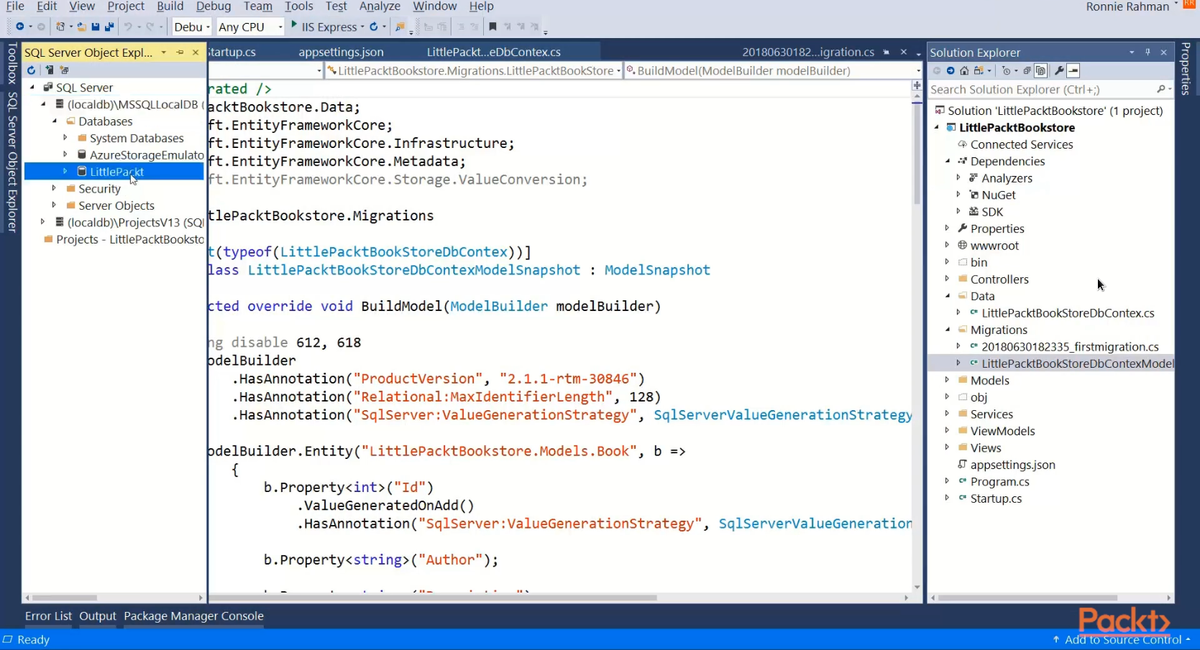
Task: Switch to LittlePackt...eDbContex.cs tab
Action: click(x=494, y=52)
